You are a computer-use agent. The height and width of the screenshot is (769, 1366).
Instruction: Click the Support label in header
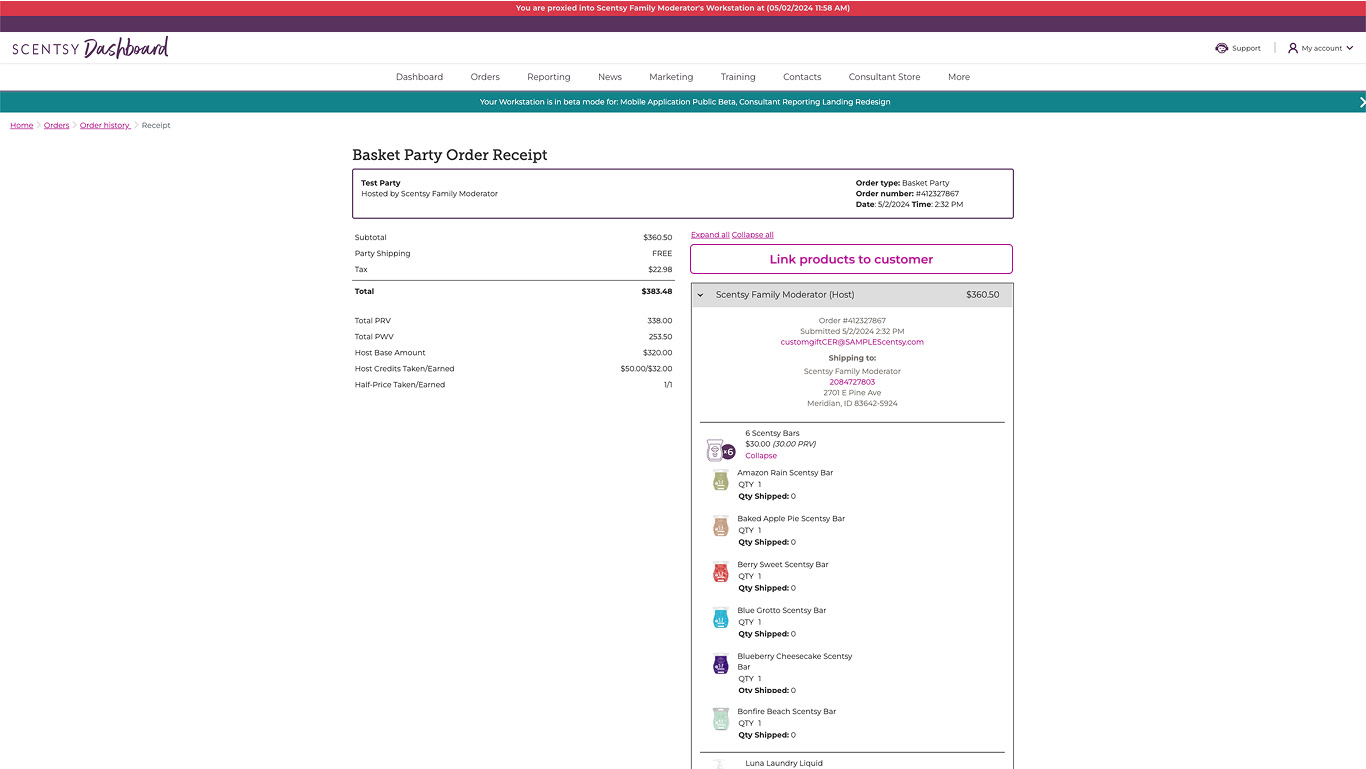click(1246, 48)
